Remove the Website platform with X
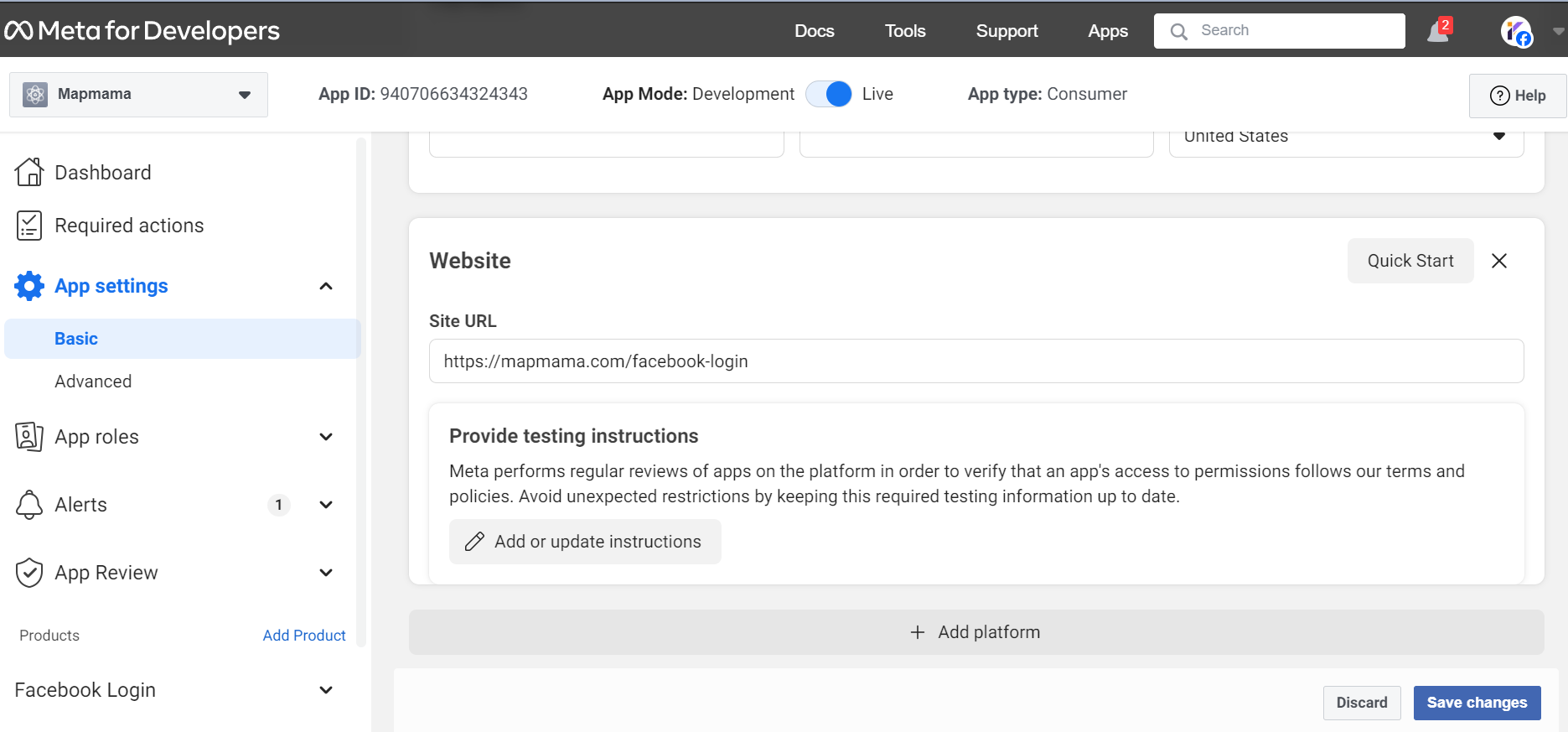 pyautogui.click(x=1499, y=261)
